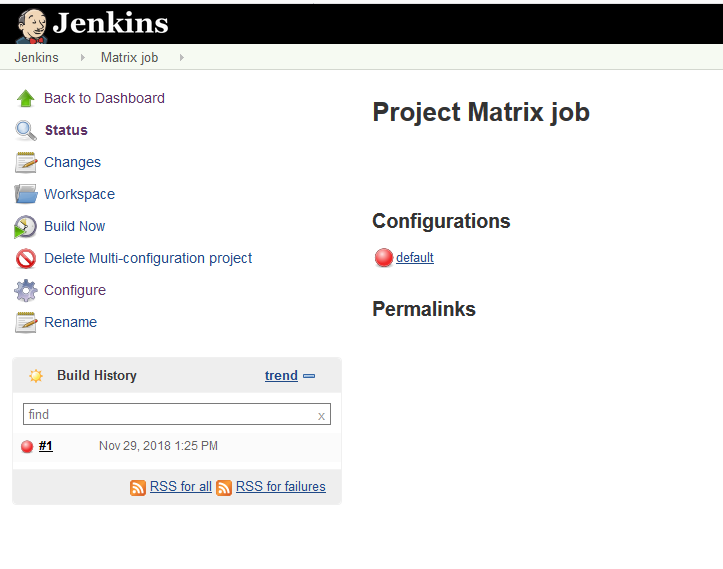
Task: Open the Changes link
Action: (72, 162)
